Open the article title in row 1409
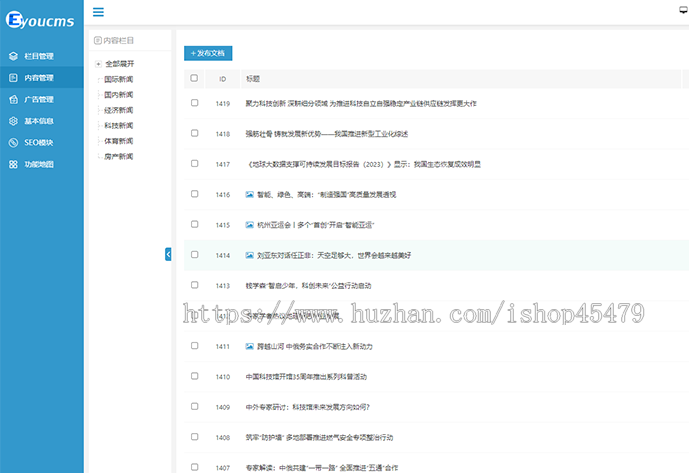Image resolution: width=689 pixels, height=473 pixels. pyautogui.click(x=308, y=407)
